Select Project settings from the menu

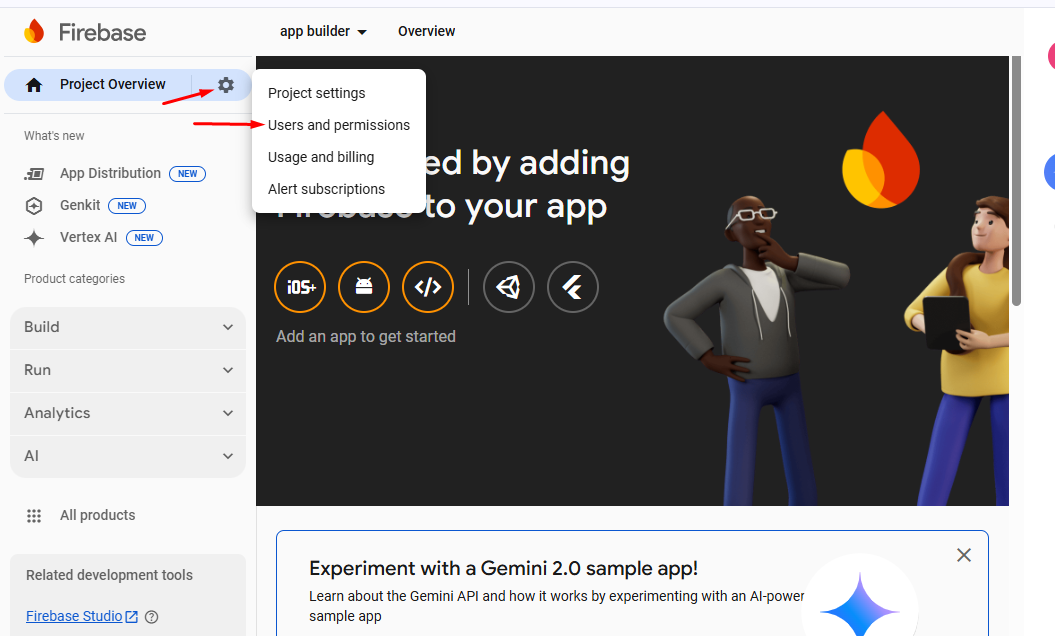point(317,93)
